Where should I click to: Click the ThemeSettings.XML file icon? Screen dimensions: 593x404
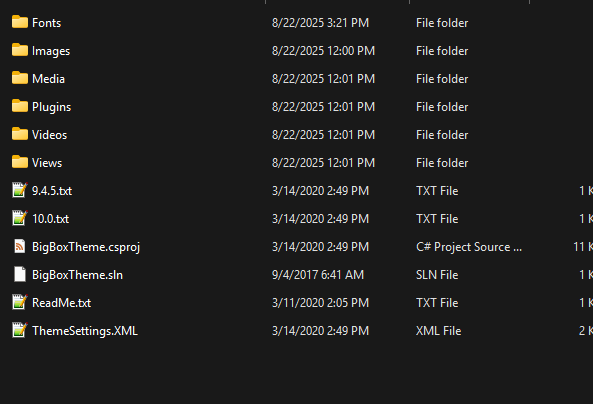[x=20, y=330]
